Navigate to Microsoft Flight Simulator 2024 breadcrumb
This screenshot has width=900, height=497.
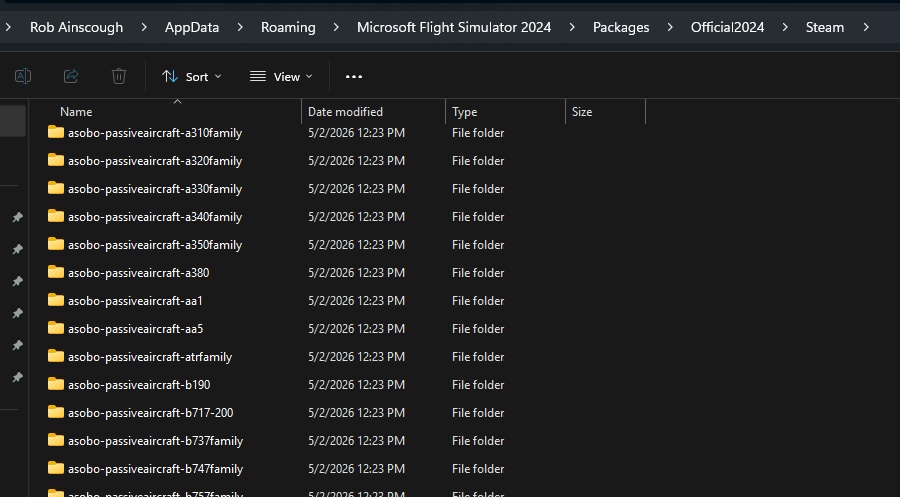tap(454, 27)
